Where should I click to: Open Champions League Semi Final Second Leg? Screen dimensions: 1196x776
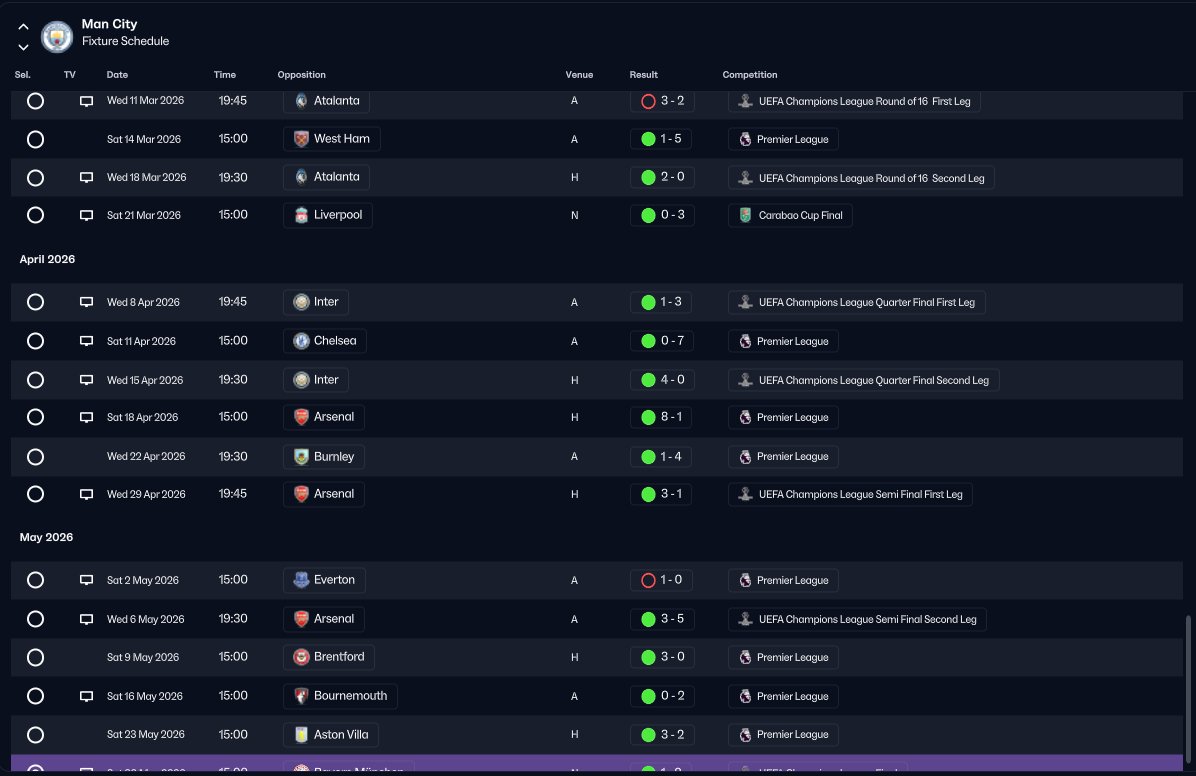click(857, 619)
